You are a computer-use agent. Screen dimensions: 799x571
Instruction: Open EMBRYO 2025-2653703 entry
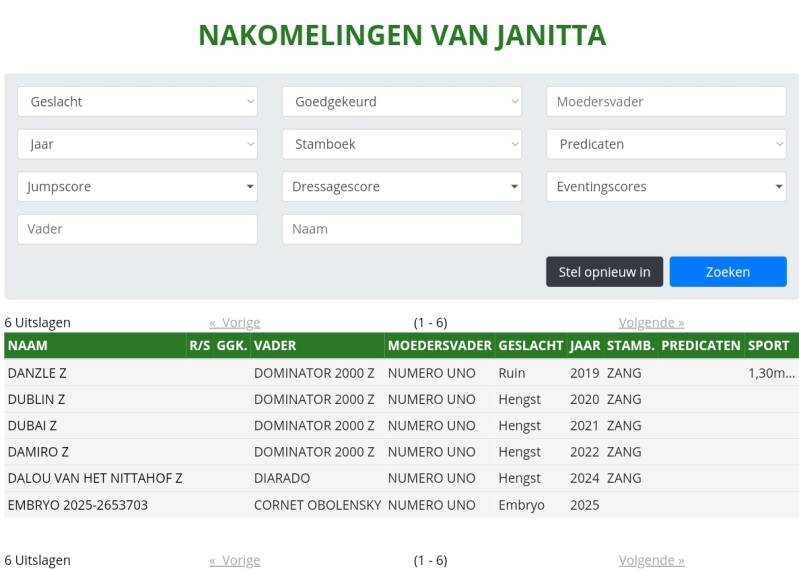tap(78, 505)
